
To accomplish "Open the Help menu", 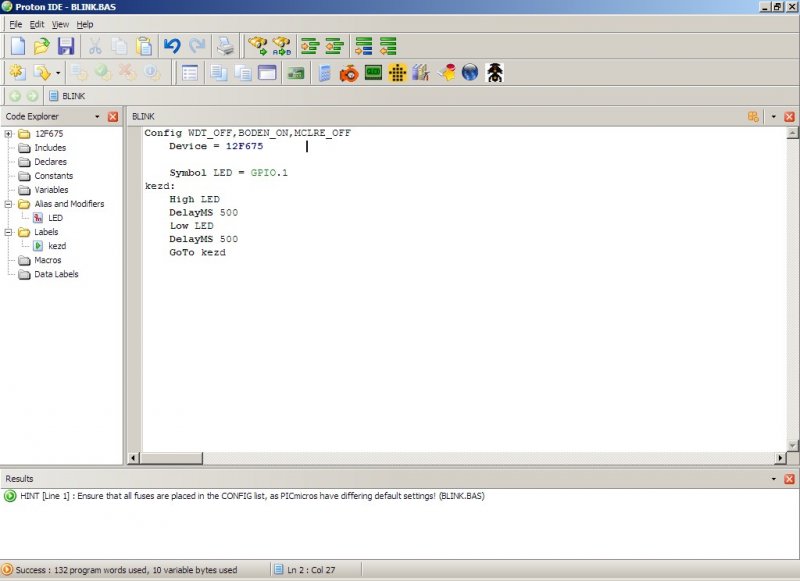I will pyautogui.click(x=85, y=24).
